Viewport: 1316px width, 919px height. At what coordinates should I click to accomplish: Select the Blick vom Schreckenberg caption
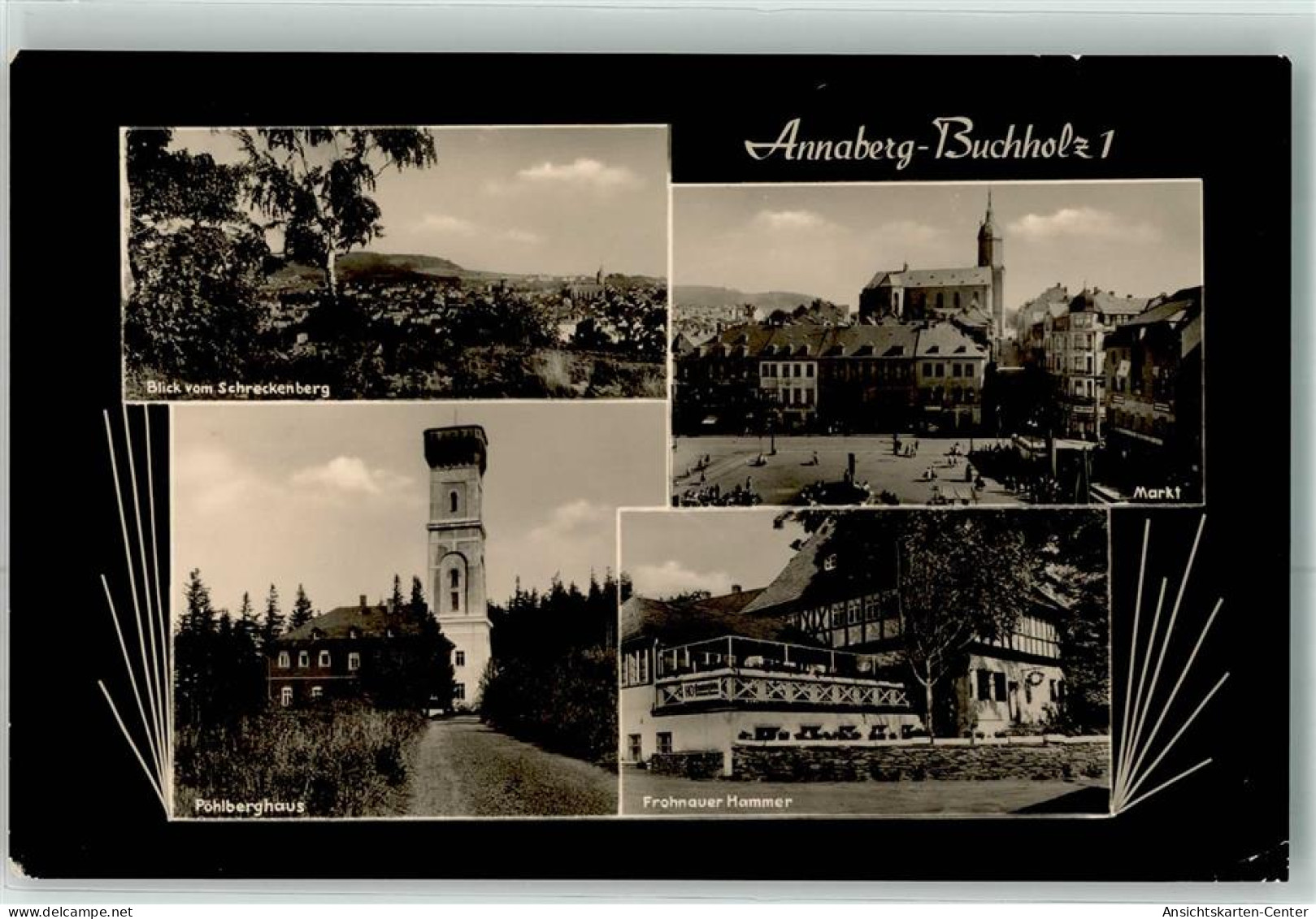click(237, 388)
